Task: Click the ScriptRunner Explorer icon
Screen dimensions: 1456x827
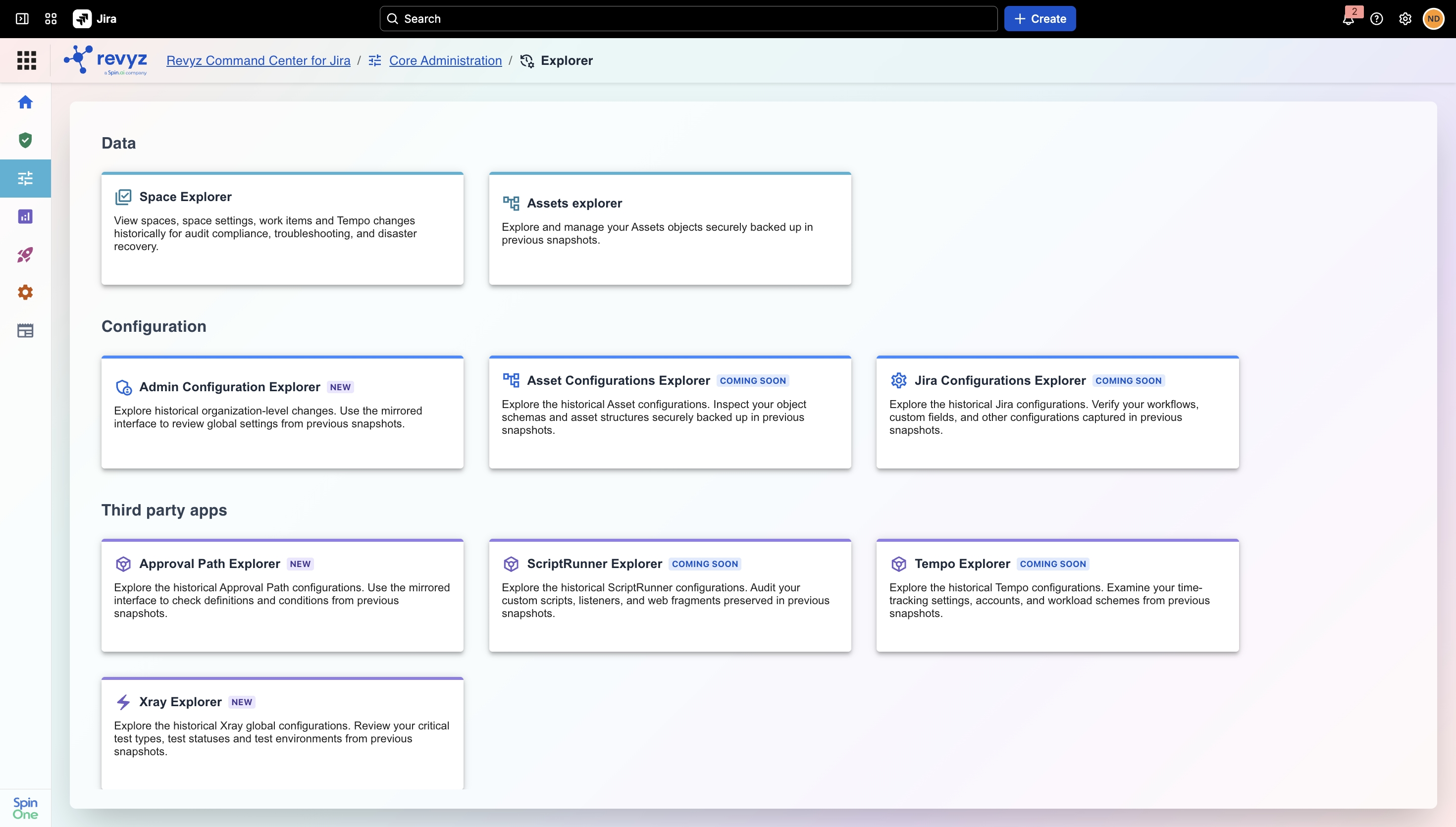Action: point(511,564)
